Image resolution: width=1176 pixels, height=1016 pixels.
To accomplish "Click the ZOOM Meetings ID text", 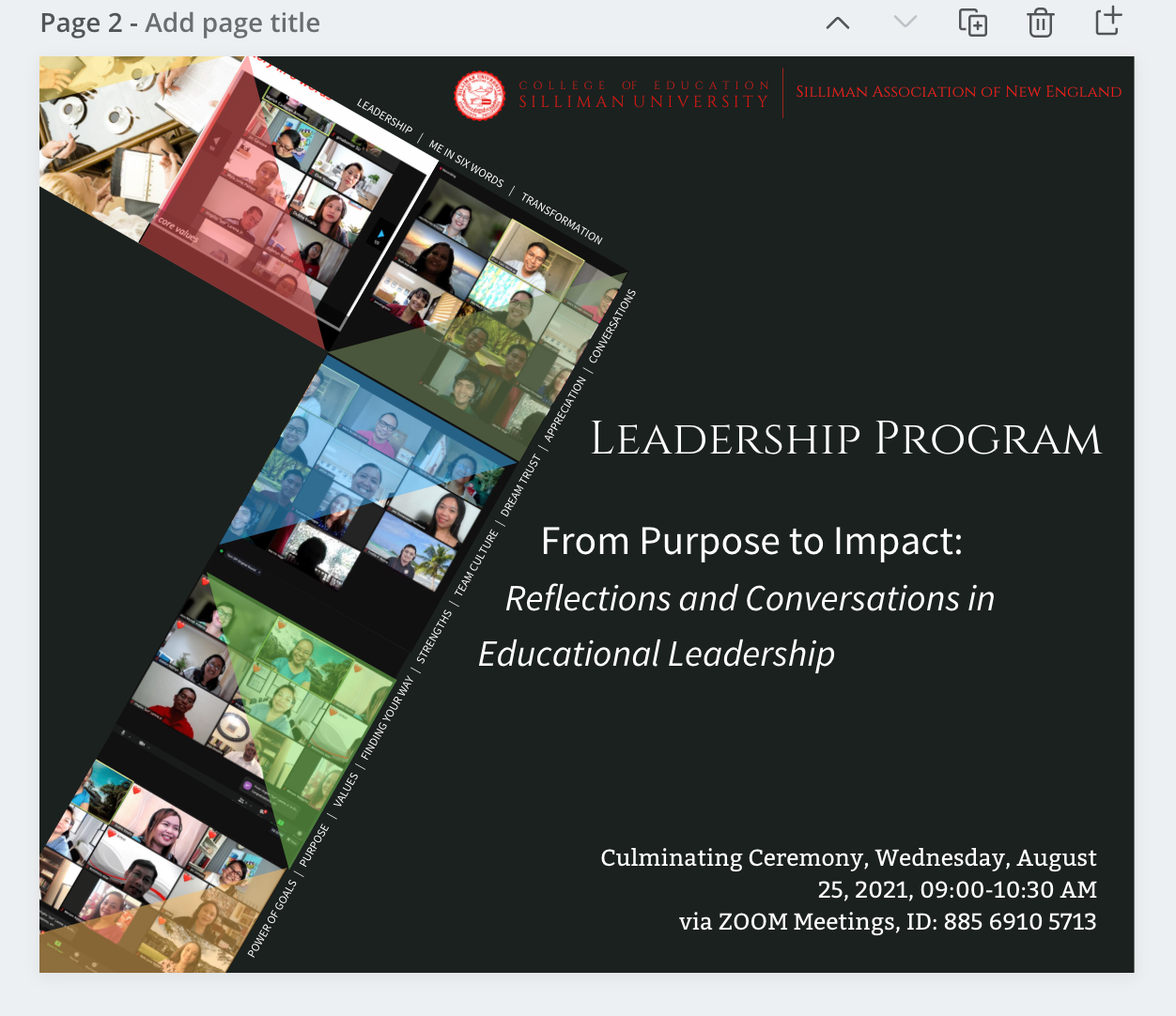I will tap(889, 922).
